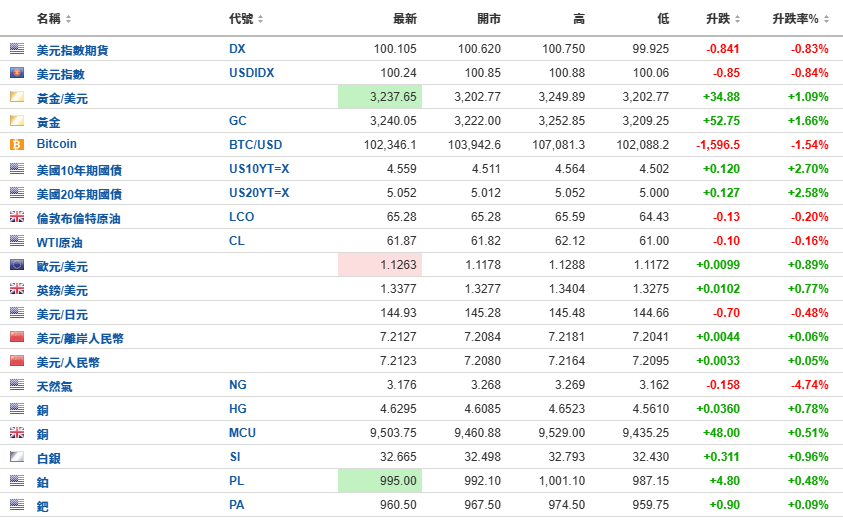Click the pink highlighted 1.1263 price cell
The image size is (843, 522).
tap(380, 264)
